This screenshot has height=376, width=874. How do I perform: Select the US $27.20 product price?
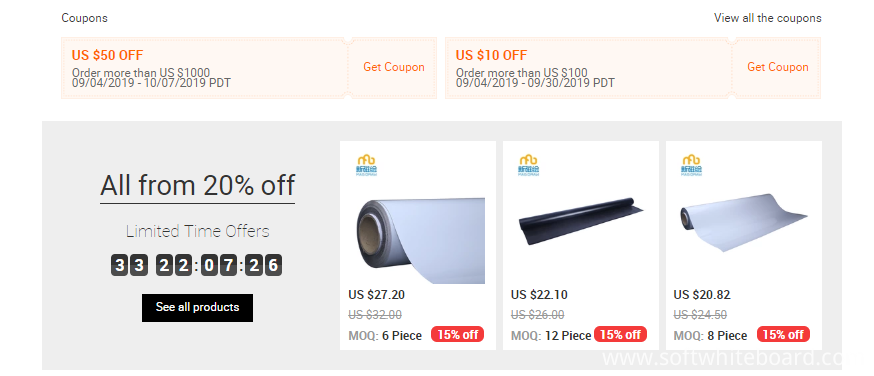[x=376, y=295]
